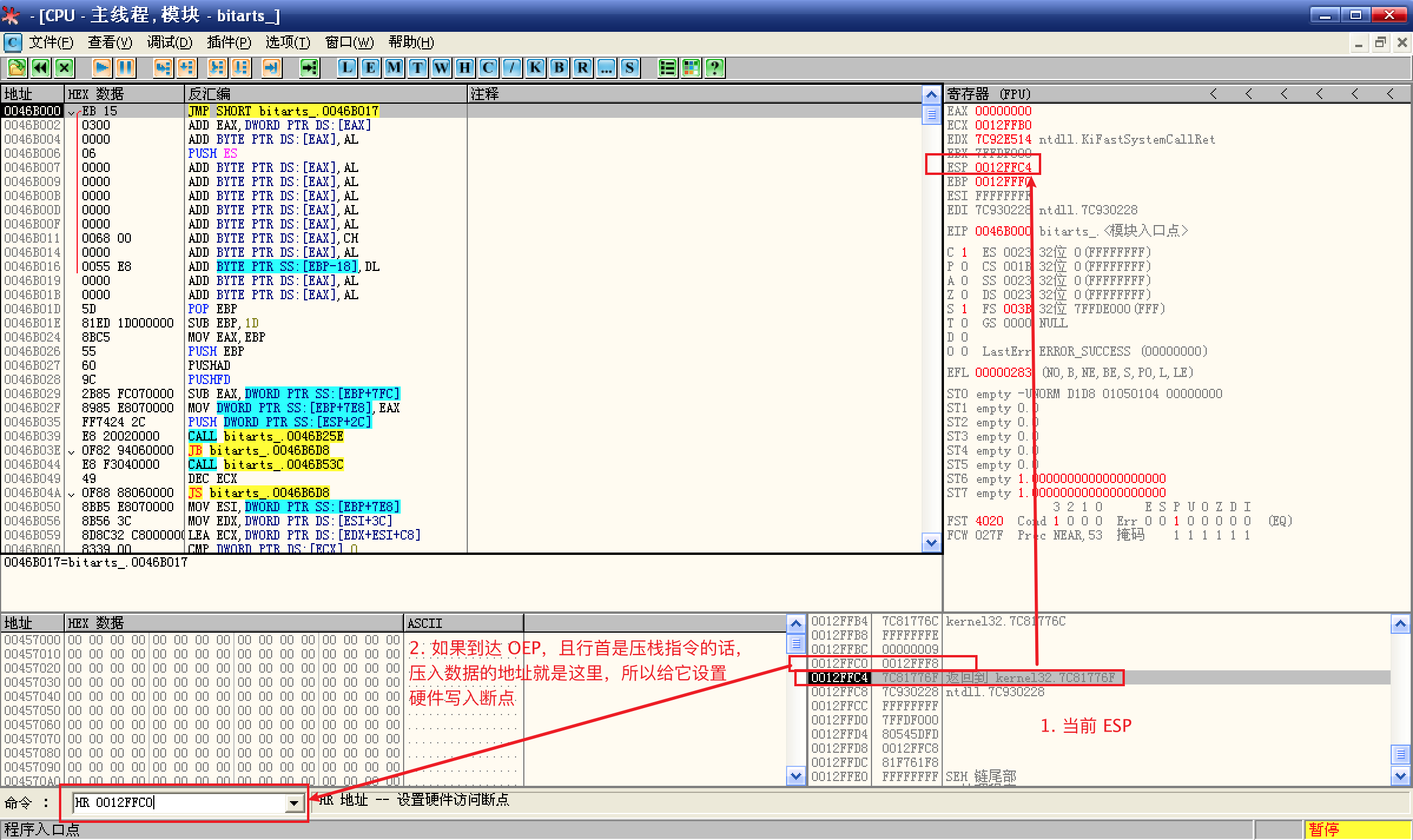
Task: Click the Execute till return icon
Action: [x=271, y=68]
